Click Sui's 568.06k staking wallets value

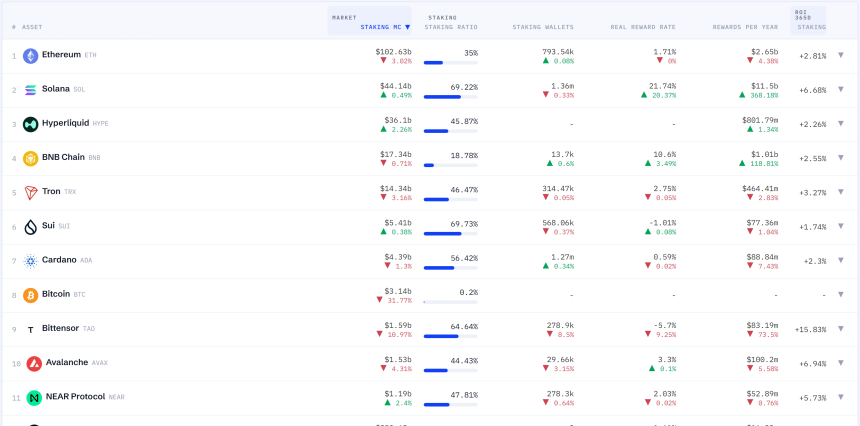[x=558, y=223]
